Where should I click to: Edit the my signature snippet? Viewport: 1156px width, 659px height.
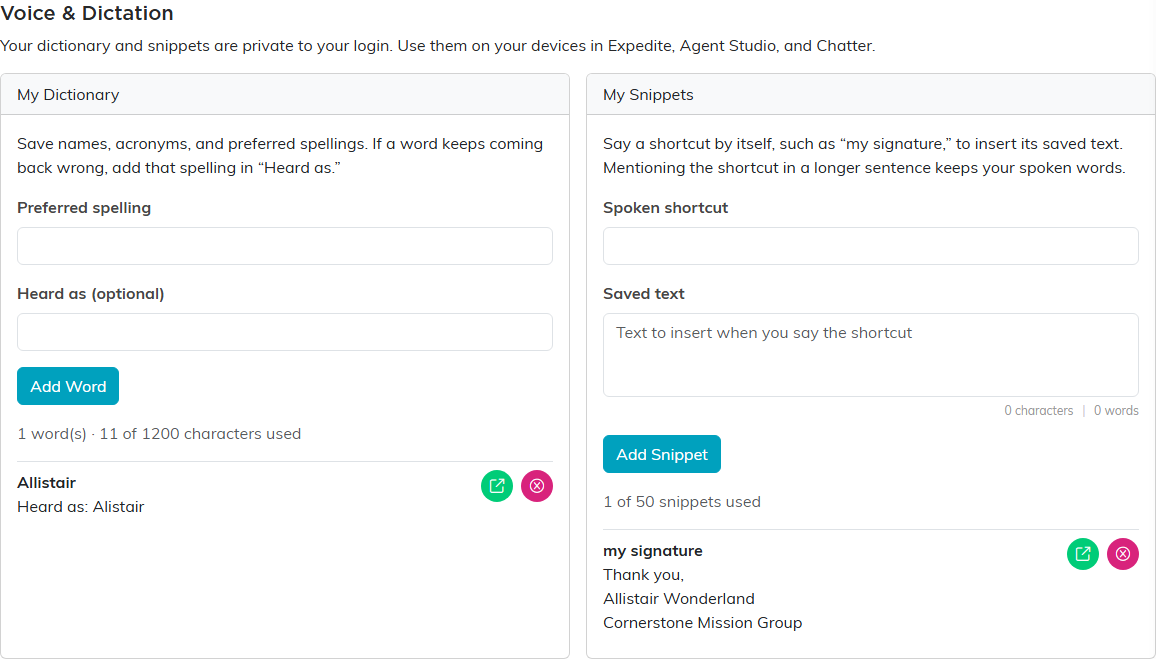pyautogui.click(x=1083, y=554)
